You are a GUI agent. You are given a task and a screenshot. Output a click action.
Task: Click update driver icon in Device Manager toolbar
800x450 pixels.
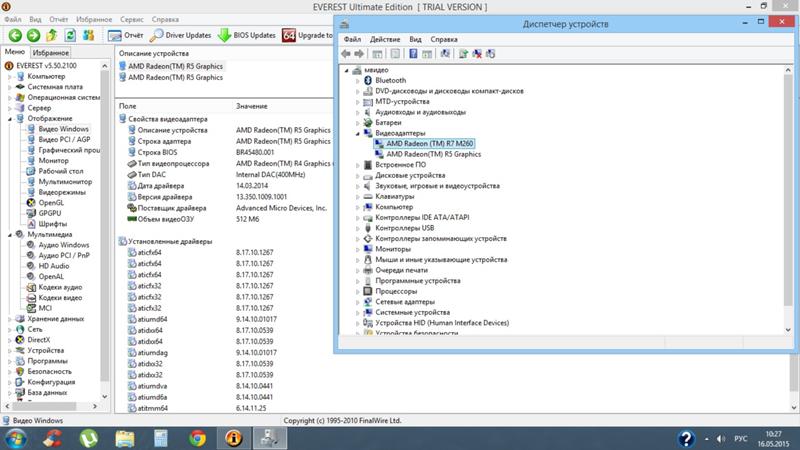coord(463,54)
